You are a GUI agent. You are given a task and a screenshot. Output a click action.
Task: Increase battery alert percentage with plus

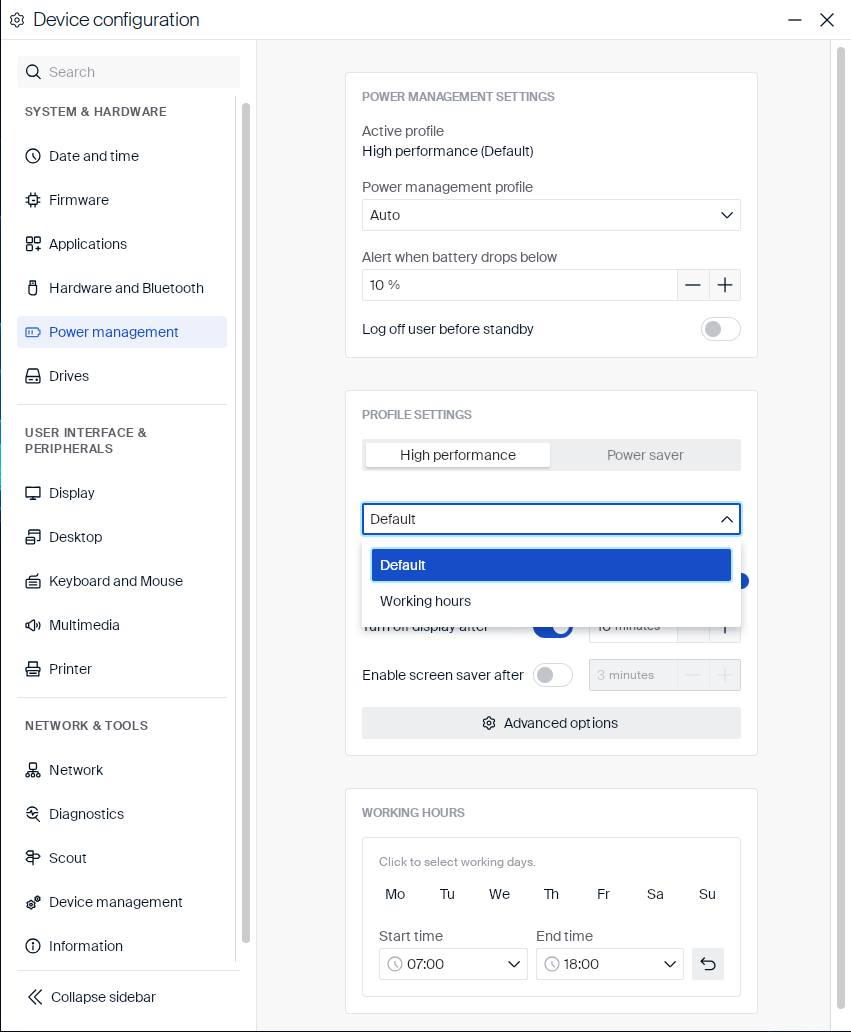point(725,285)
